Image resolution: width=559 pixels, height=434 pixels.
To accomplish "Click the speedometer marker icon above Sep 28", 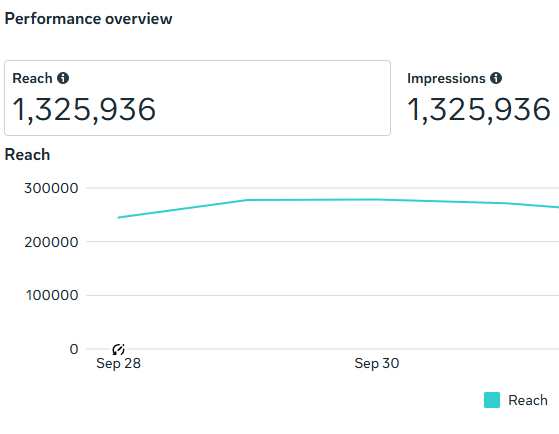I will pyautogui.click(x=118, y=349).
